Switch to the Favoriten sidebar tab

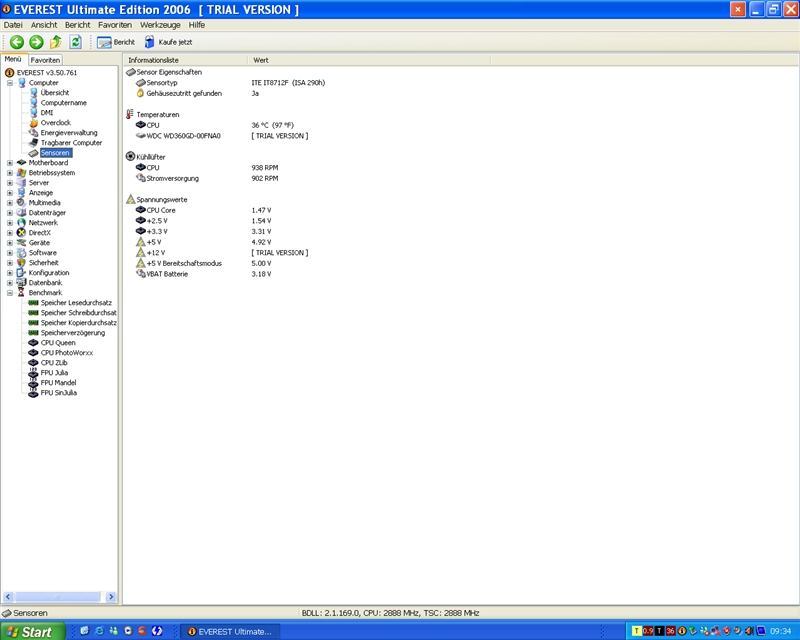pyautogui.click(x=45, y=60)
